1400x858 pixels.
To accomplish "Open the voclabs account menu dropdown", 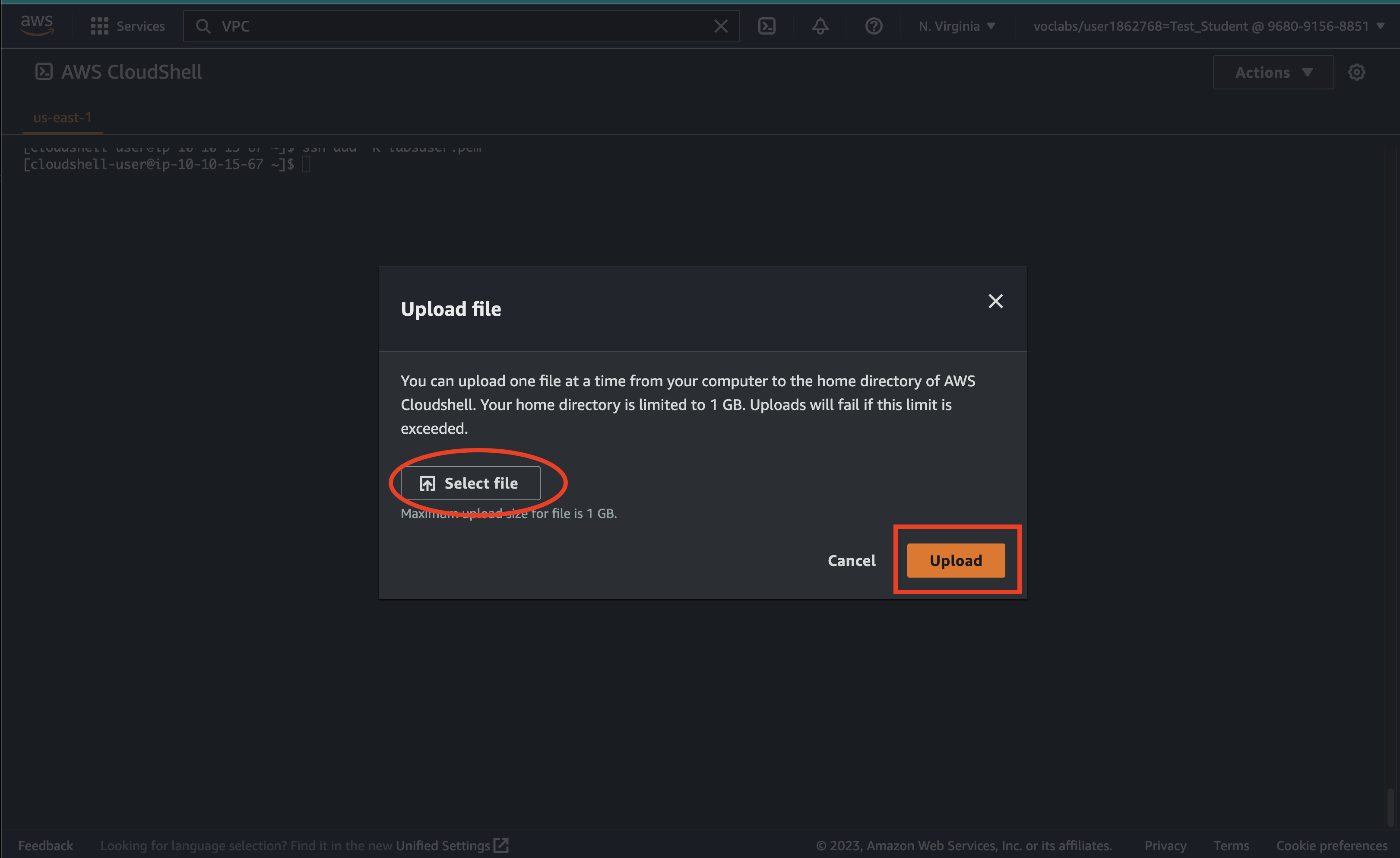I will click(x=1208, y=26).
